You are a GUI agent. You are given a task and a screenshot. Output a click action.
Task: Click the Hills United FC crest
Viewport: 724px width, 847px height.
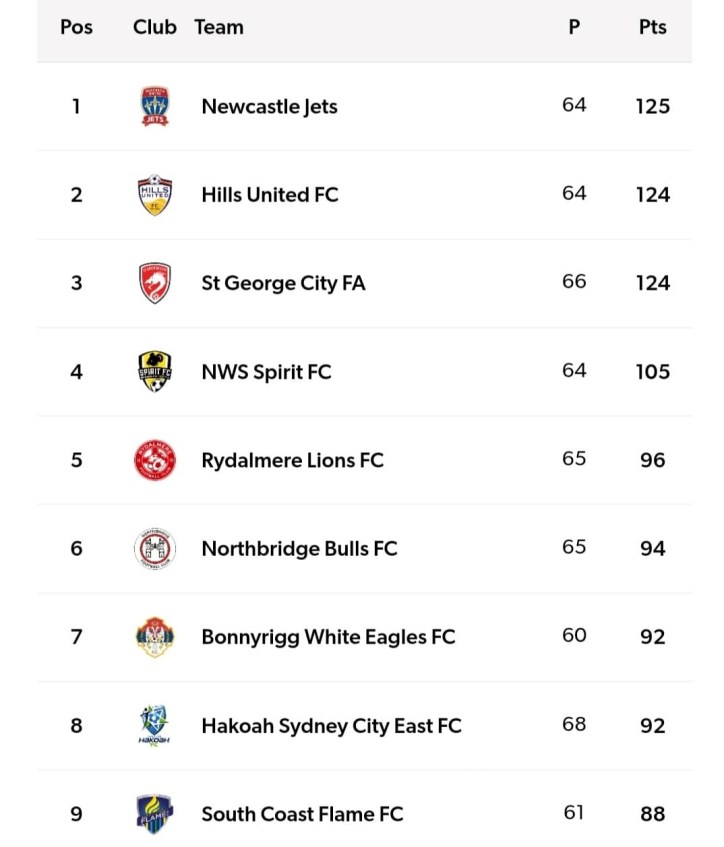point(155,195)
